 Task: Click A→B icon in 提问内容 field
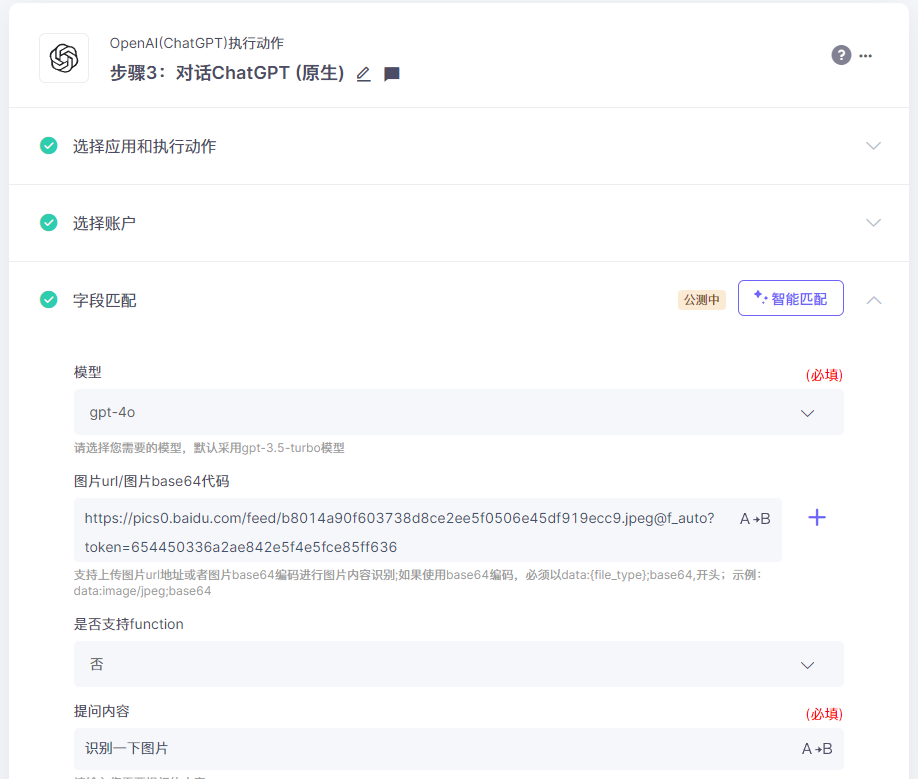(817, 749)
